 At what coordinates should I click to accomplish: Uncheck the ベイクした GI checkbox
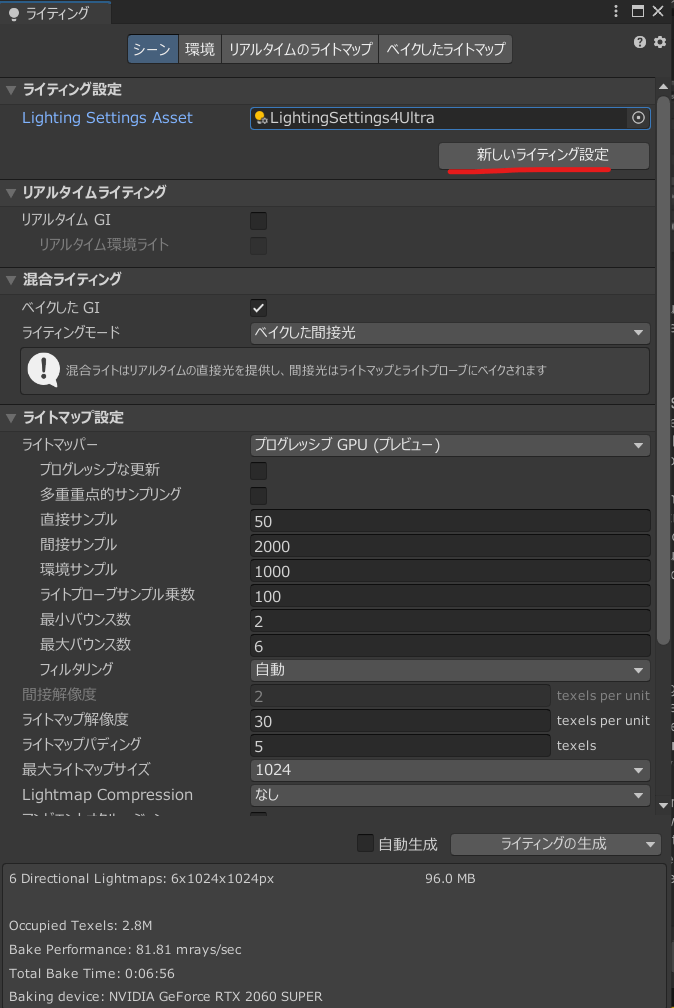point(258,308)
